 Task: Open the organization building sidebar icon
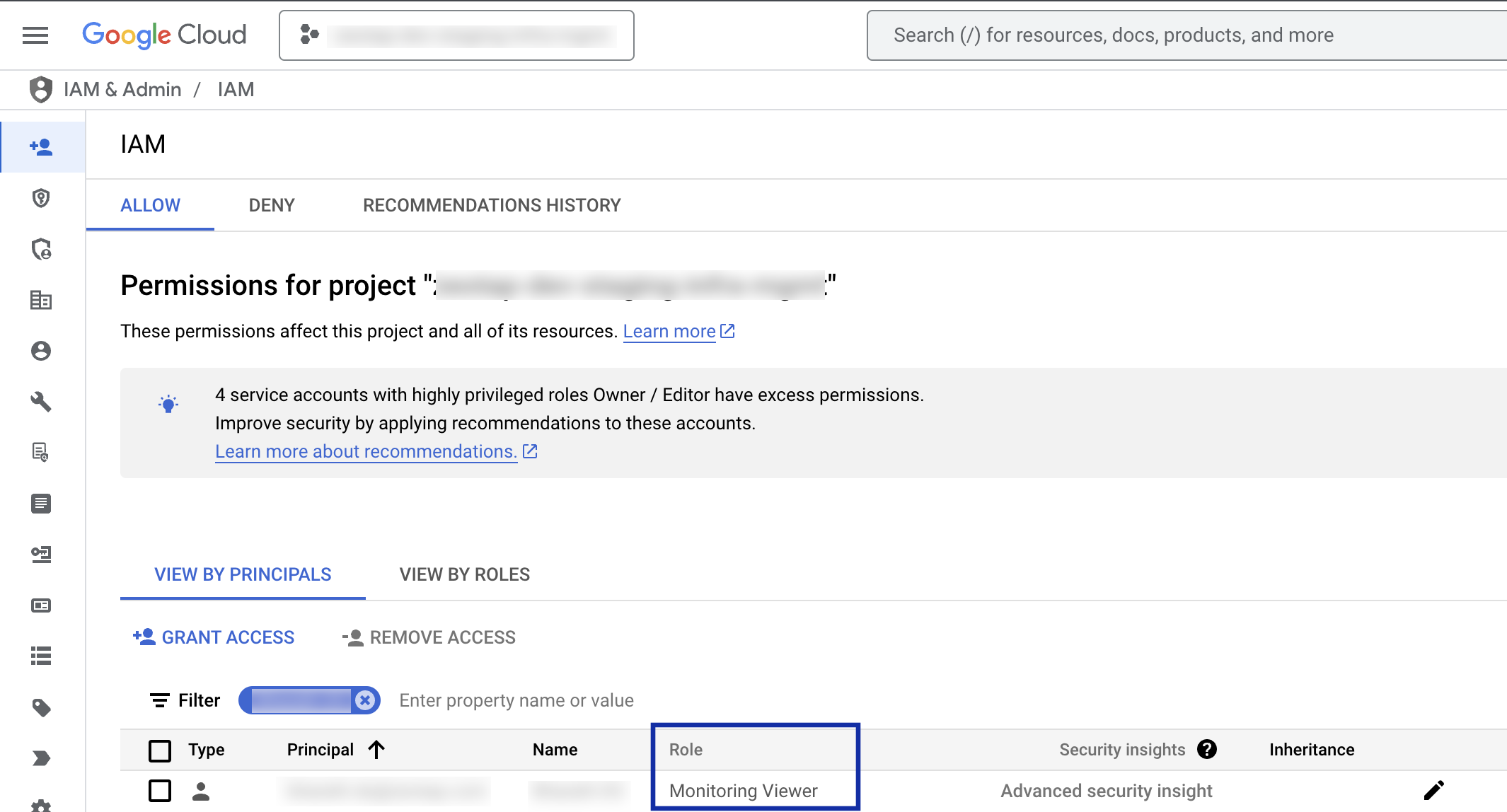tap(41, 300)
